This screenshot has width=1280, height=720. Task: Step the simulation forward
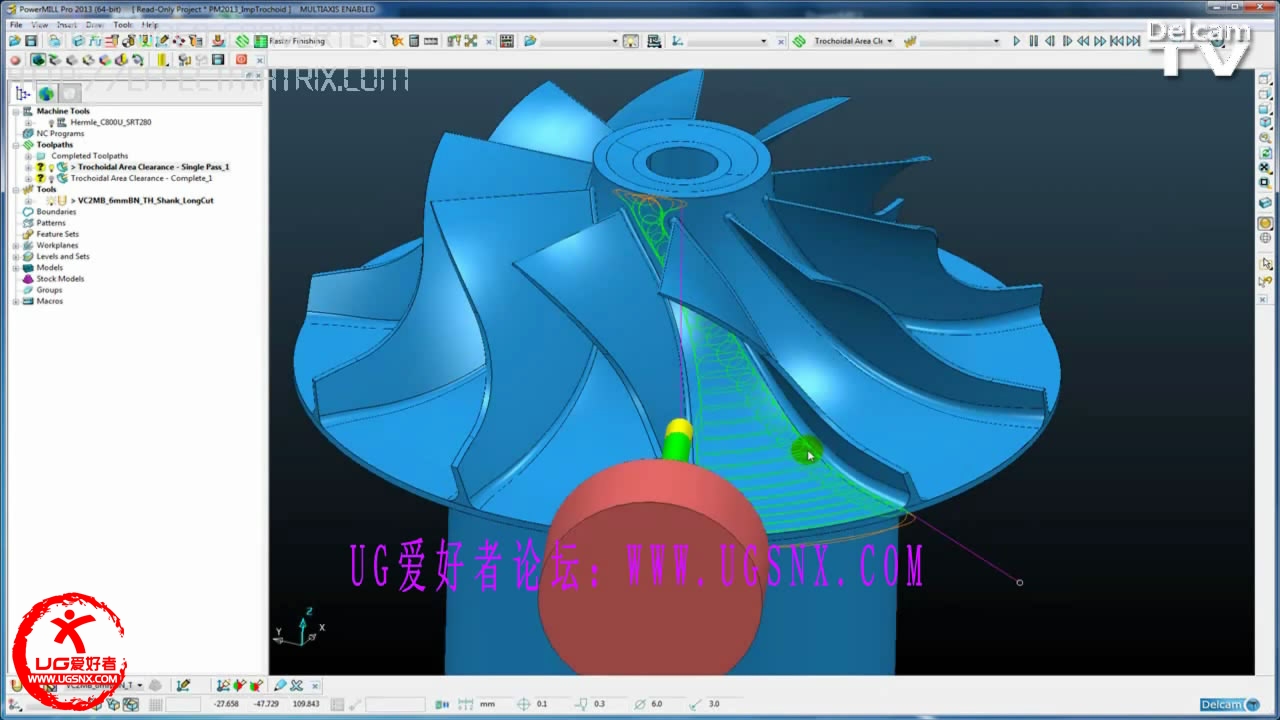point(1067,41)
